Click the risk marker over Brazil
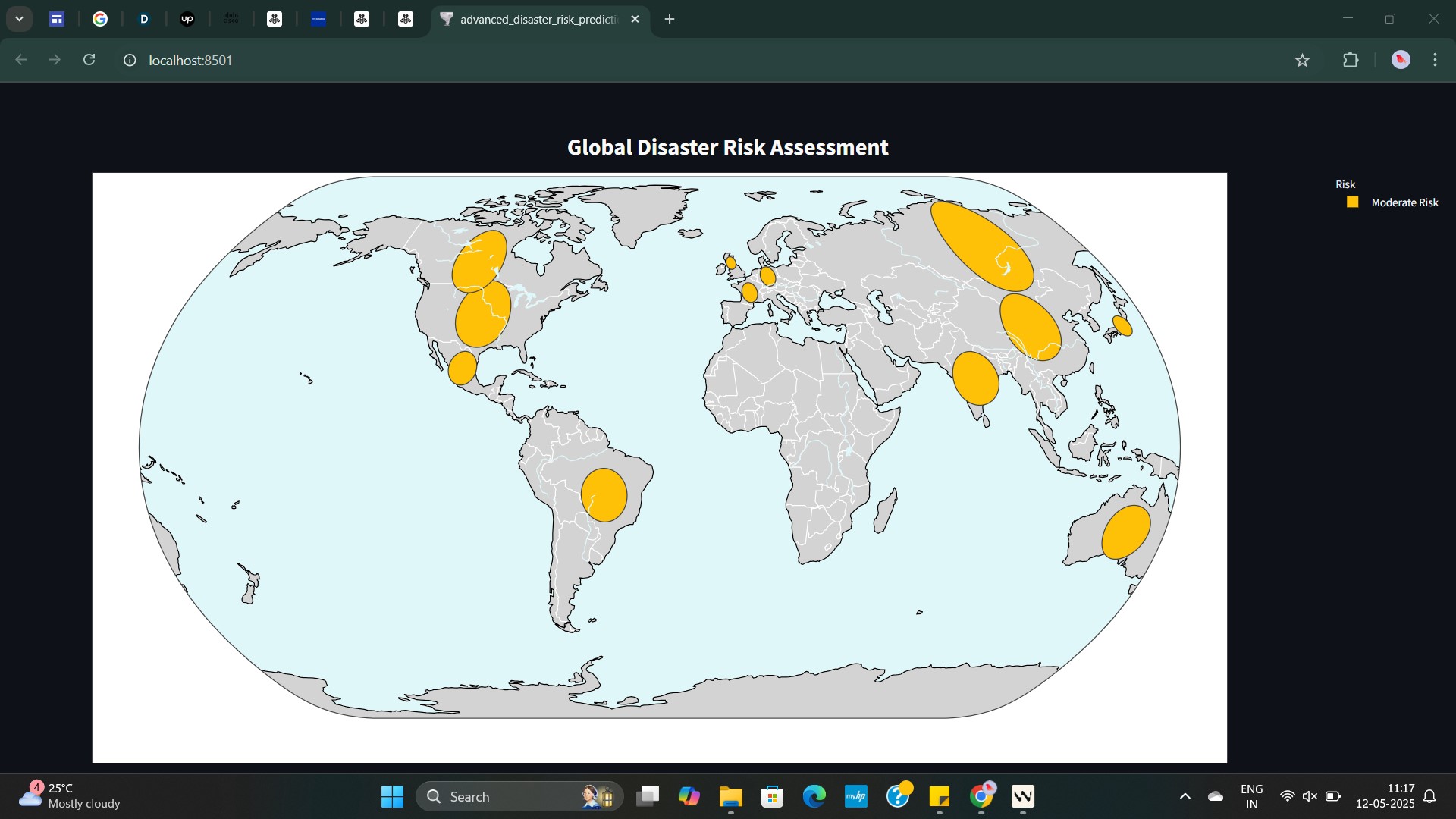 (604, 495)
